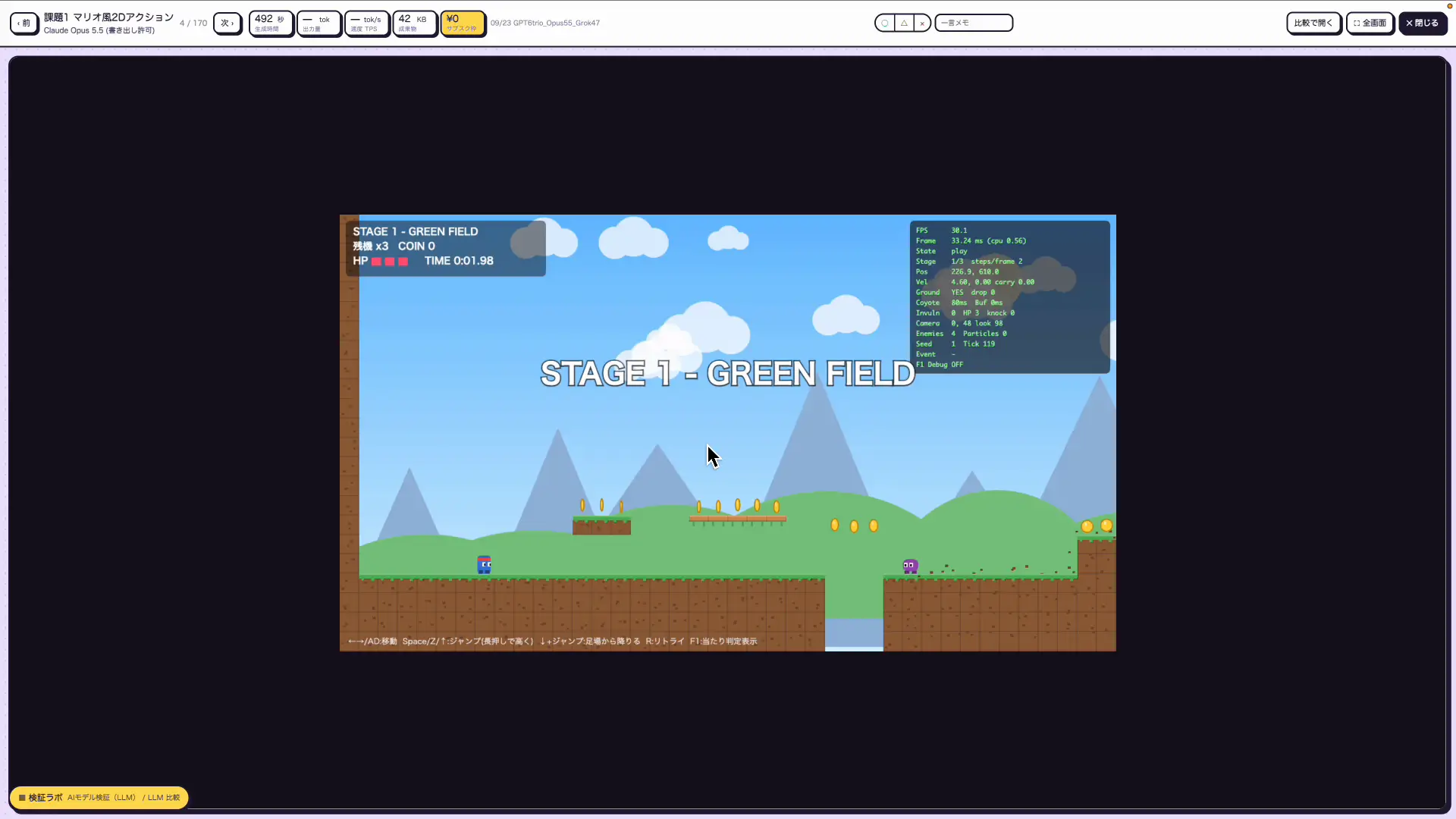Click the 残機 x3 lives counter

pos(370,246)
